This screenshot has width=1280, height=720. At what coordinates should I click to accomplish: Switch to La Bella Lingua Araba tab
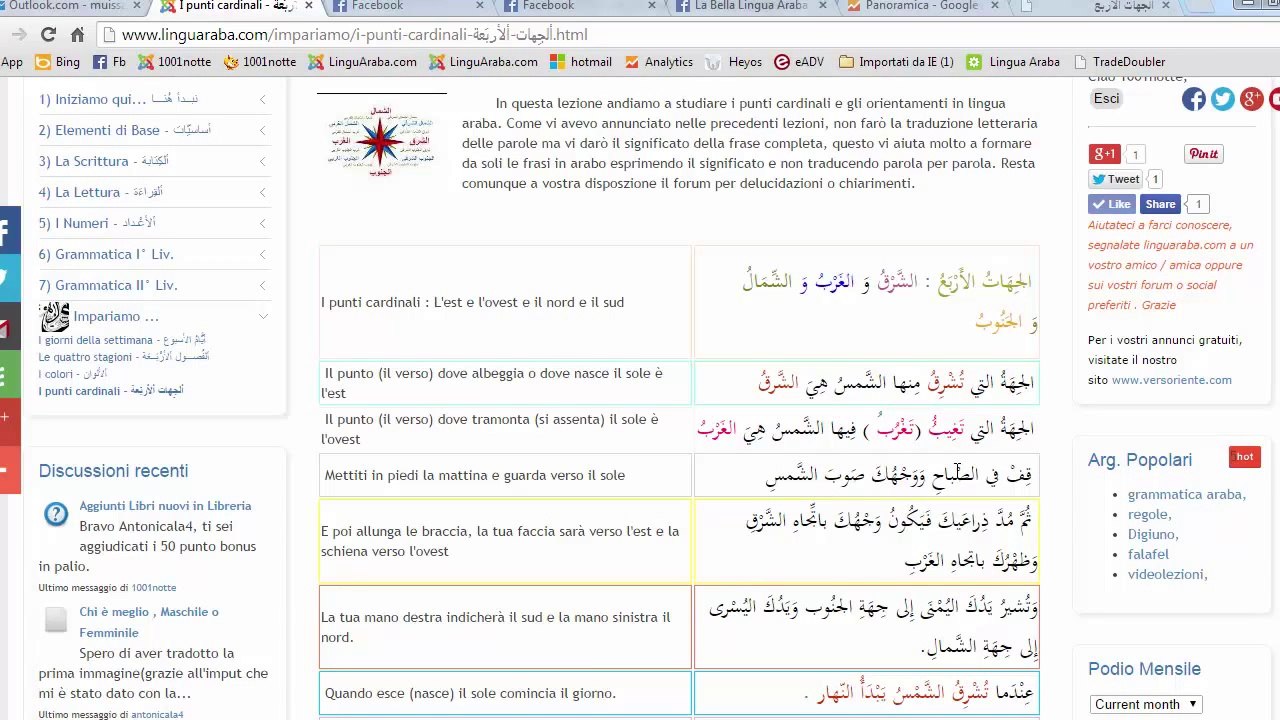point(751,6)
